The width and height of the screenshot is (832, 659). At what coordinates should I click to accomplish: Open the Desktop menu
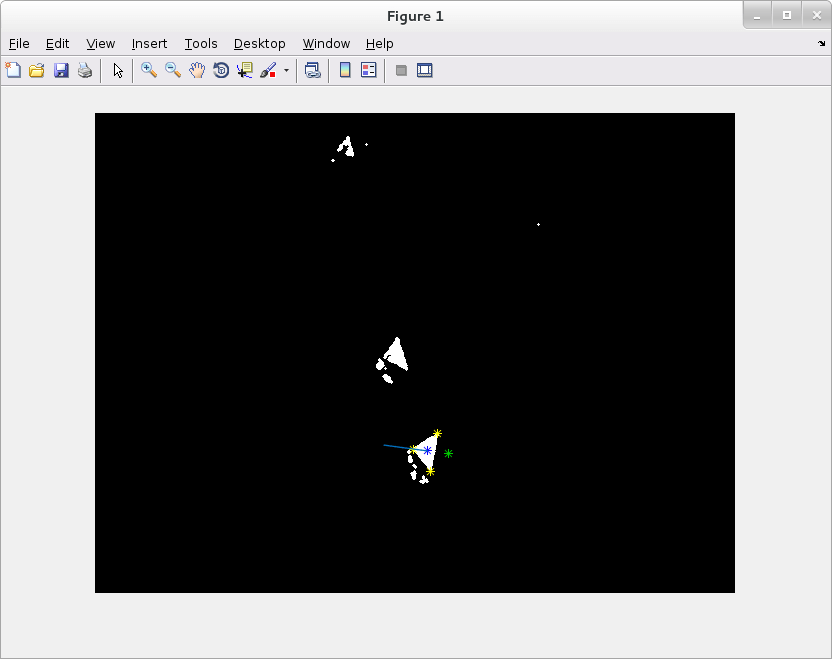tap(259, 44)
